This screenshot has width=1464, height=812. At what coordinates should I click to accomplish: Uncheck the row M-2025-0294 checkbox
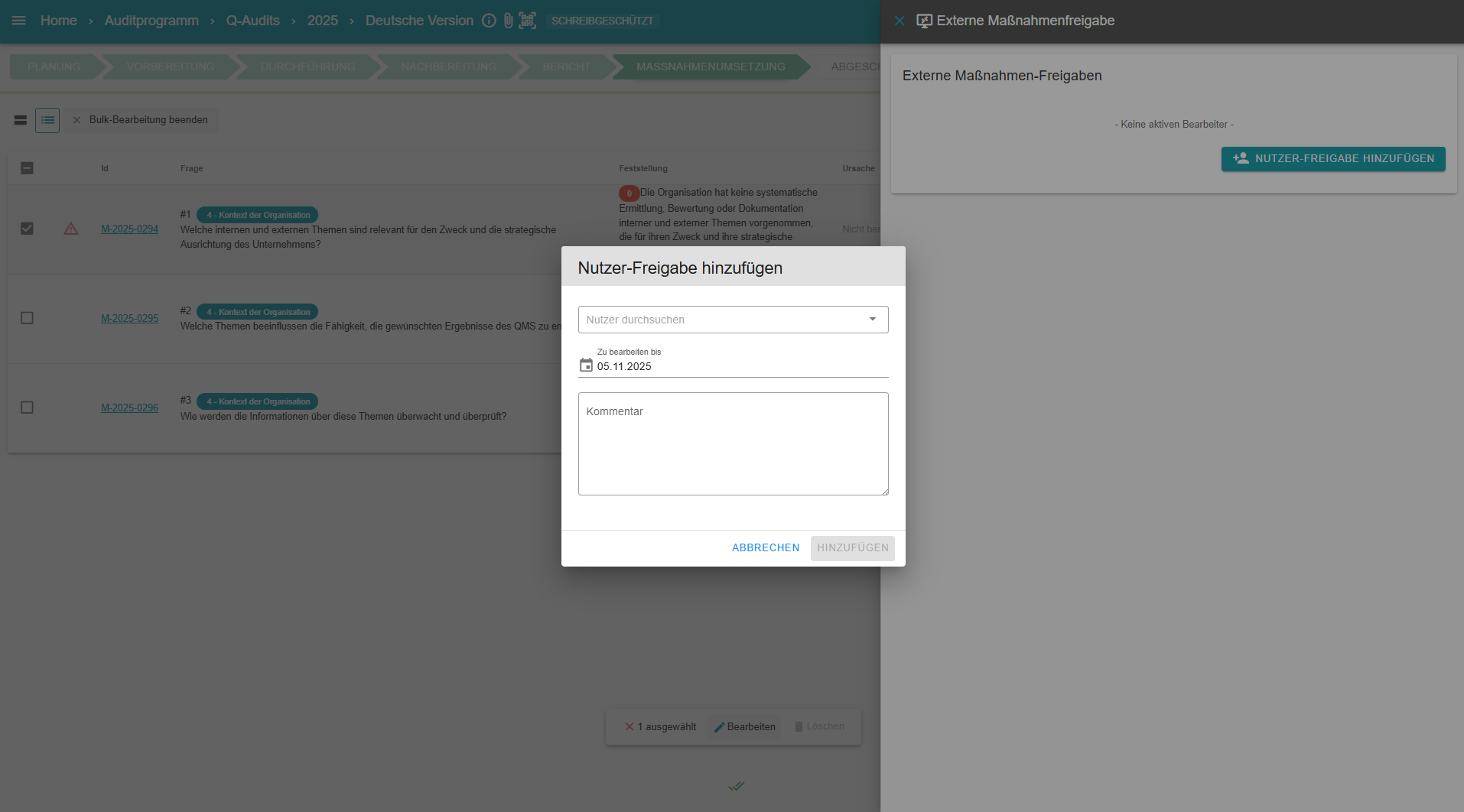(x=27, y=229)
